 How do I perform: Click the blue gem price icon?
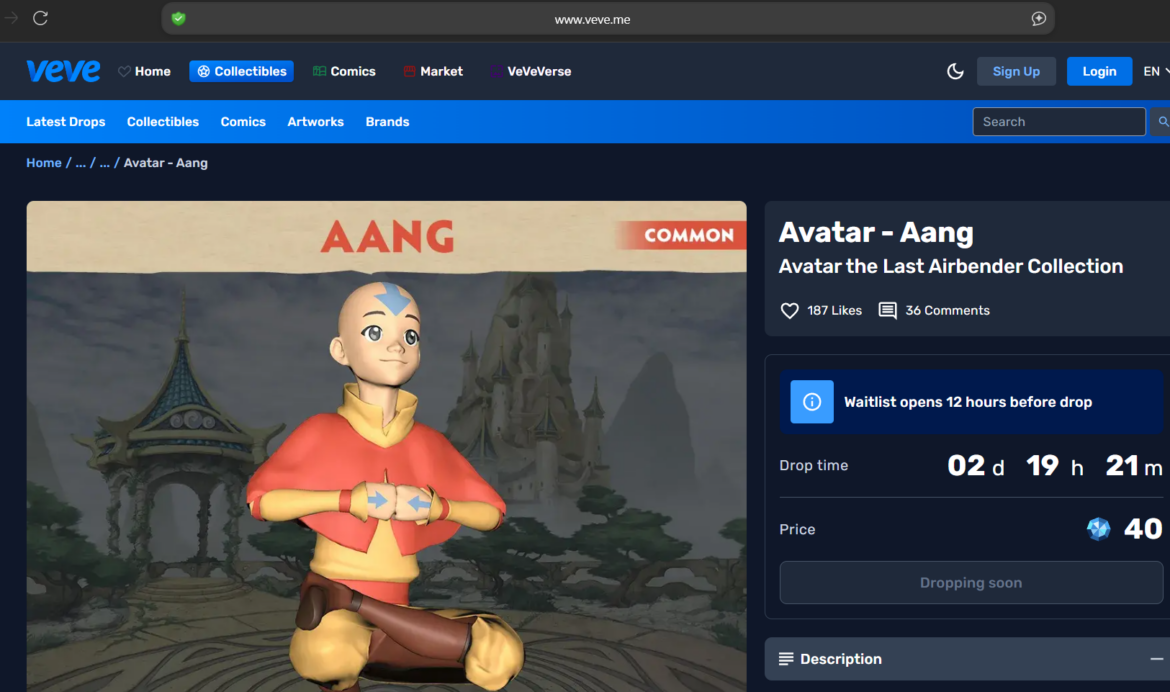[1098, 529]
